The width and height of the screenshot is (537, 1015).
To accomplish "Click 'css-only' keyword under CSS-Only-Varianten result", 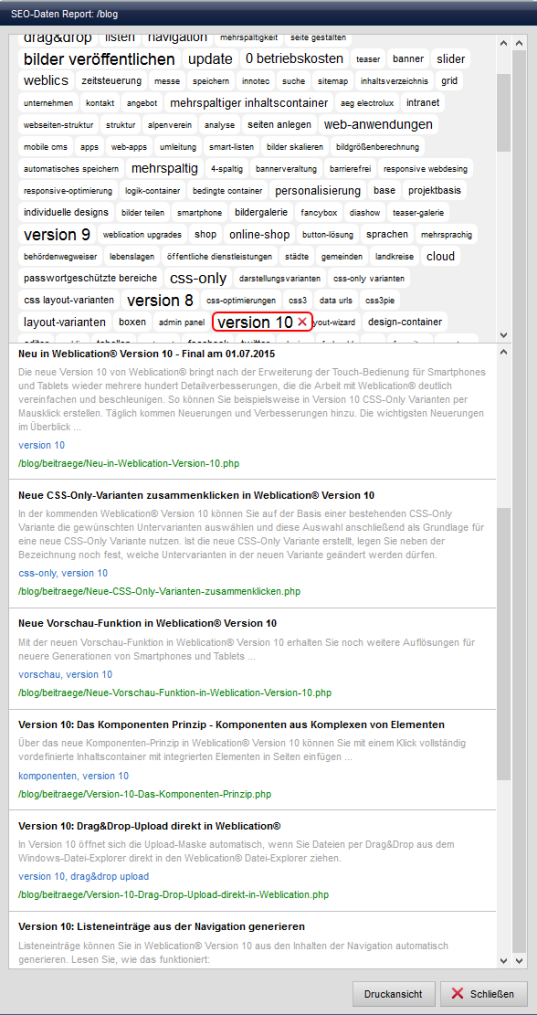I will click(x=36, y=573).
